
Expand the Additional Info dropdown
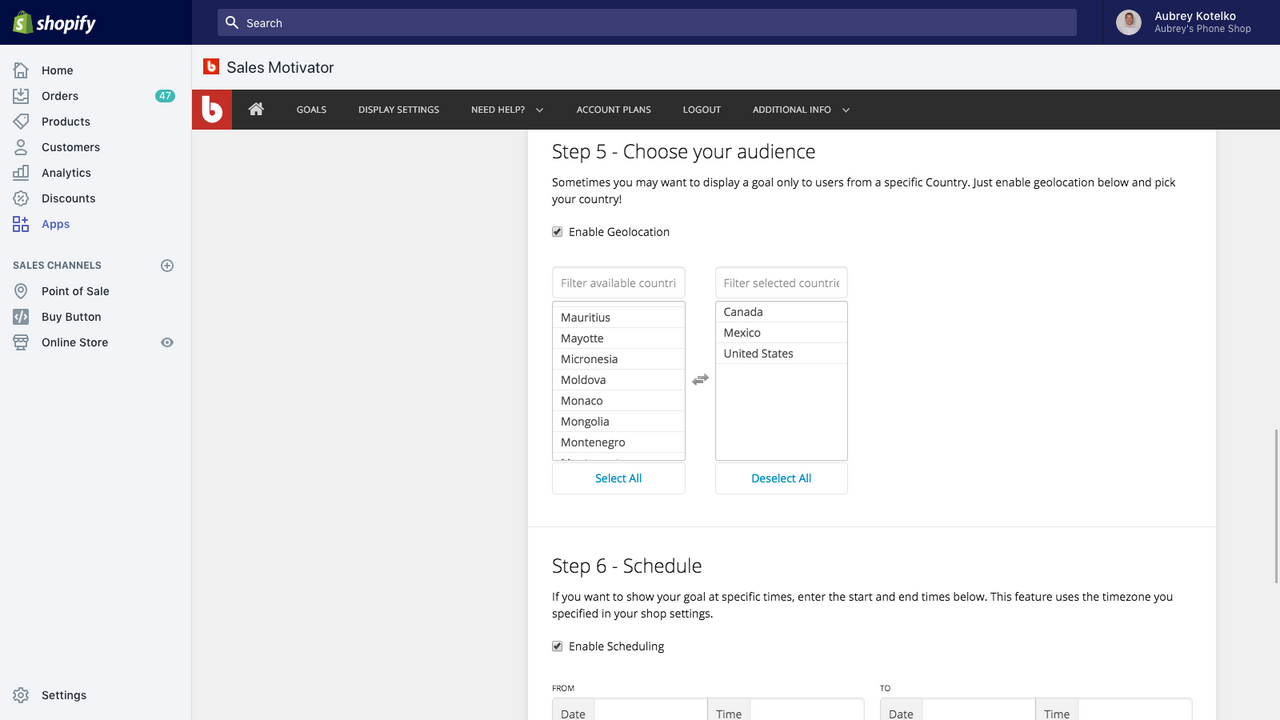[801, 110]
